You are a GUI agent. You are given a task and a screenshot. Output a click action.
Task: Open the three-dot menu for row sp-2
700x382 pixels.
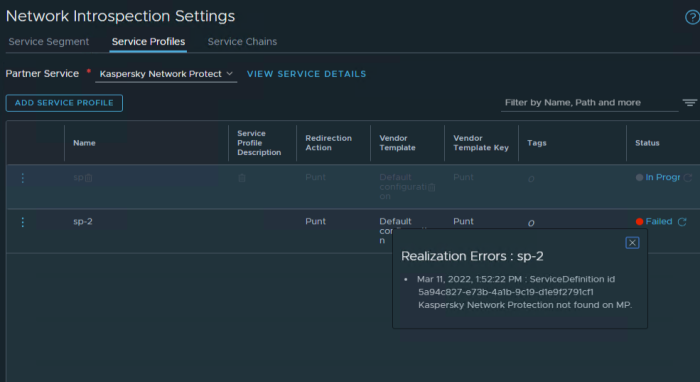[23, 222]
